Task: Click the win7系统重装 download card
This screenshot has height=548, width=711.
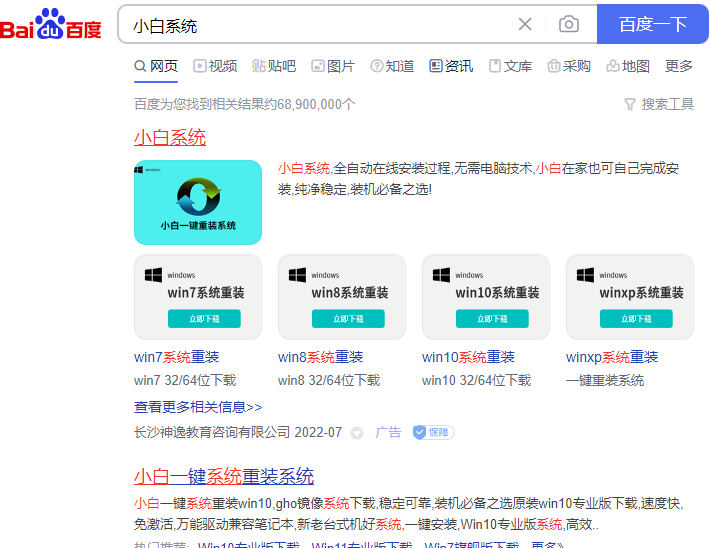Action: [x=198, y=297]
